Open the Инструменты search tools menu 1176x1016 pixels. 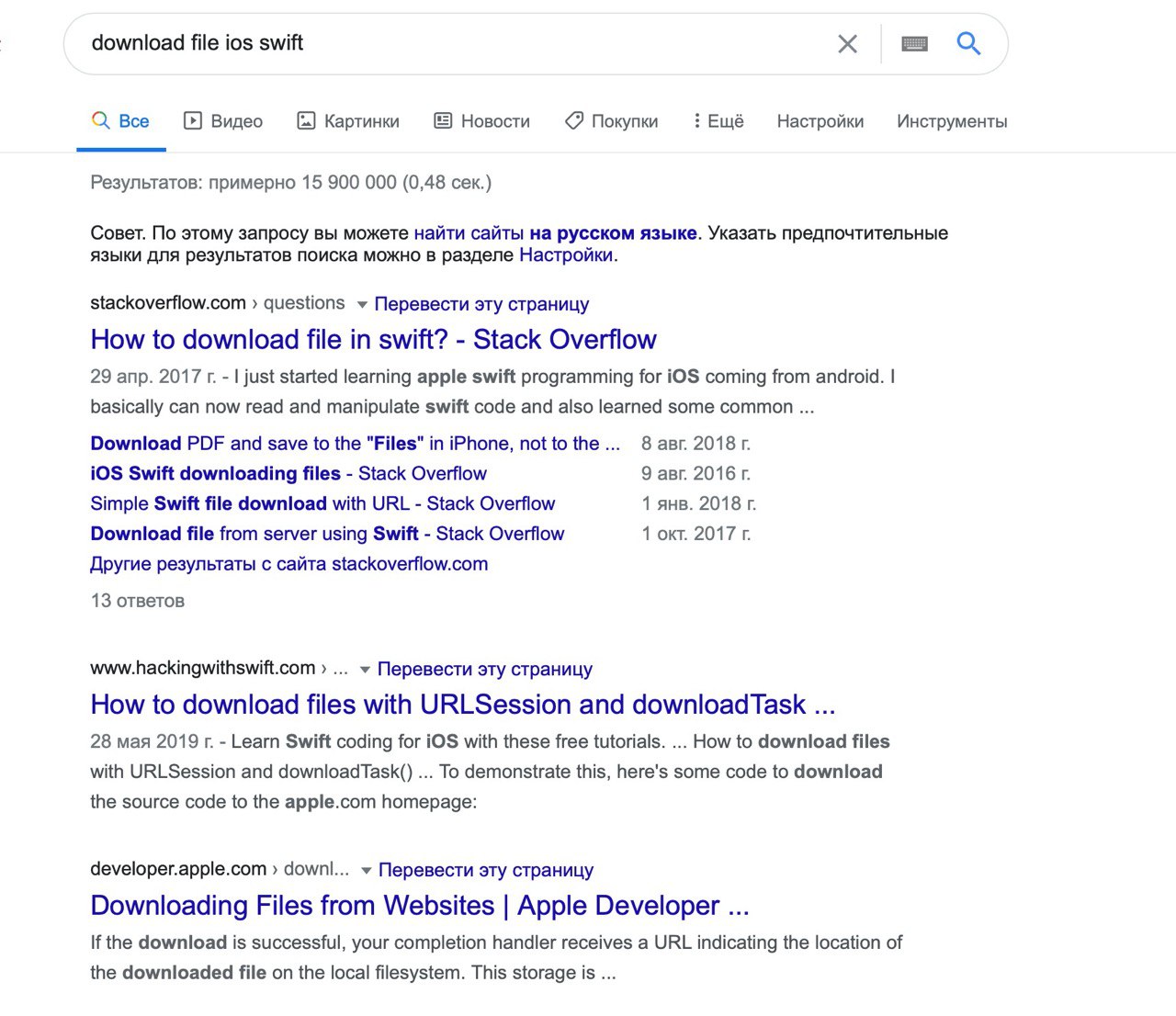pos(951,121)
